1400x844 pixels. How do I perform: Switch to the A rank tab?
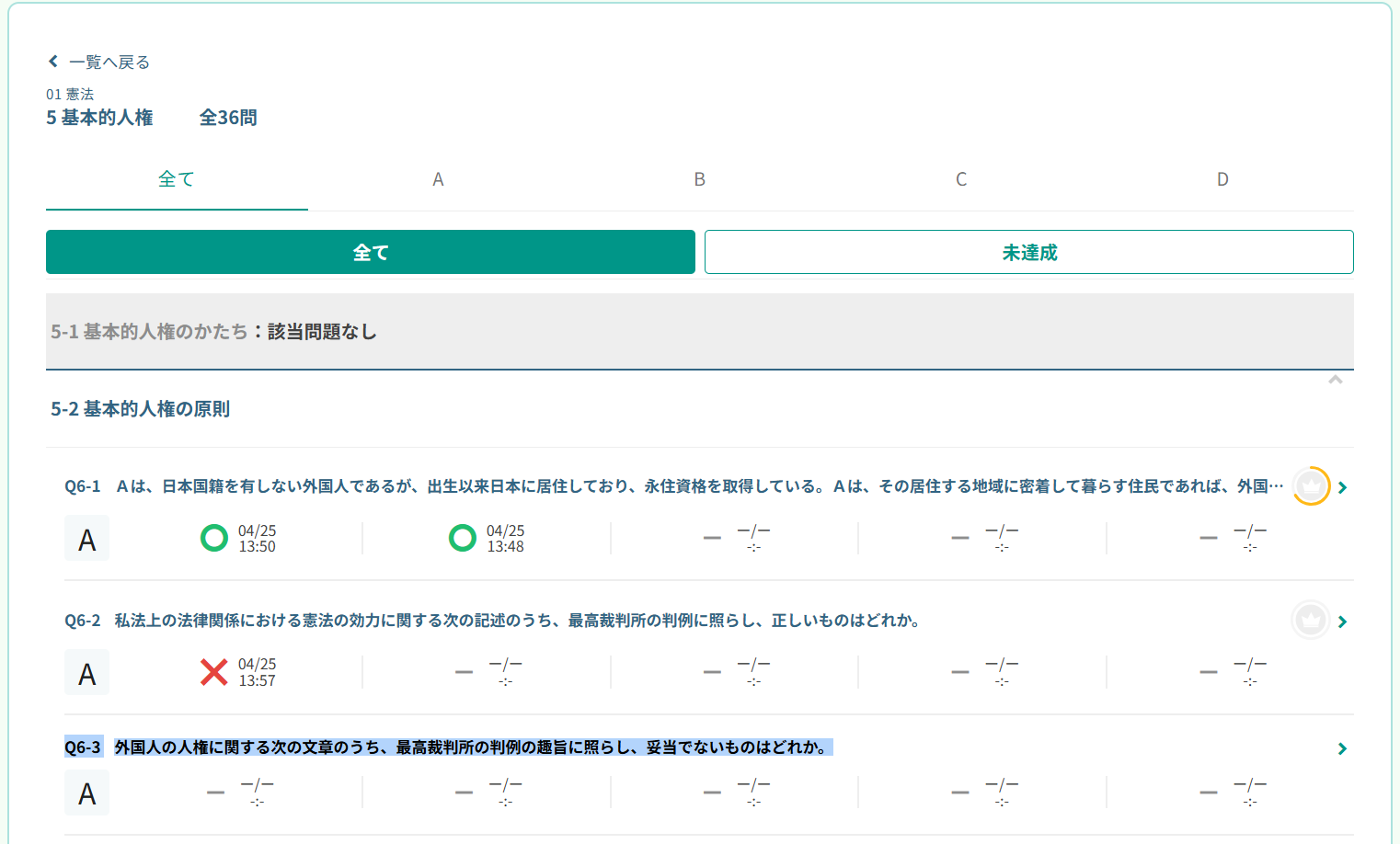click(x=438, y=180)
